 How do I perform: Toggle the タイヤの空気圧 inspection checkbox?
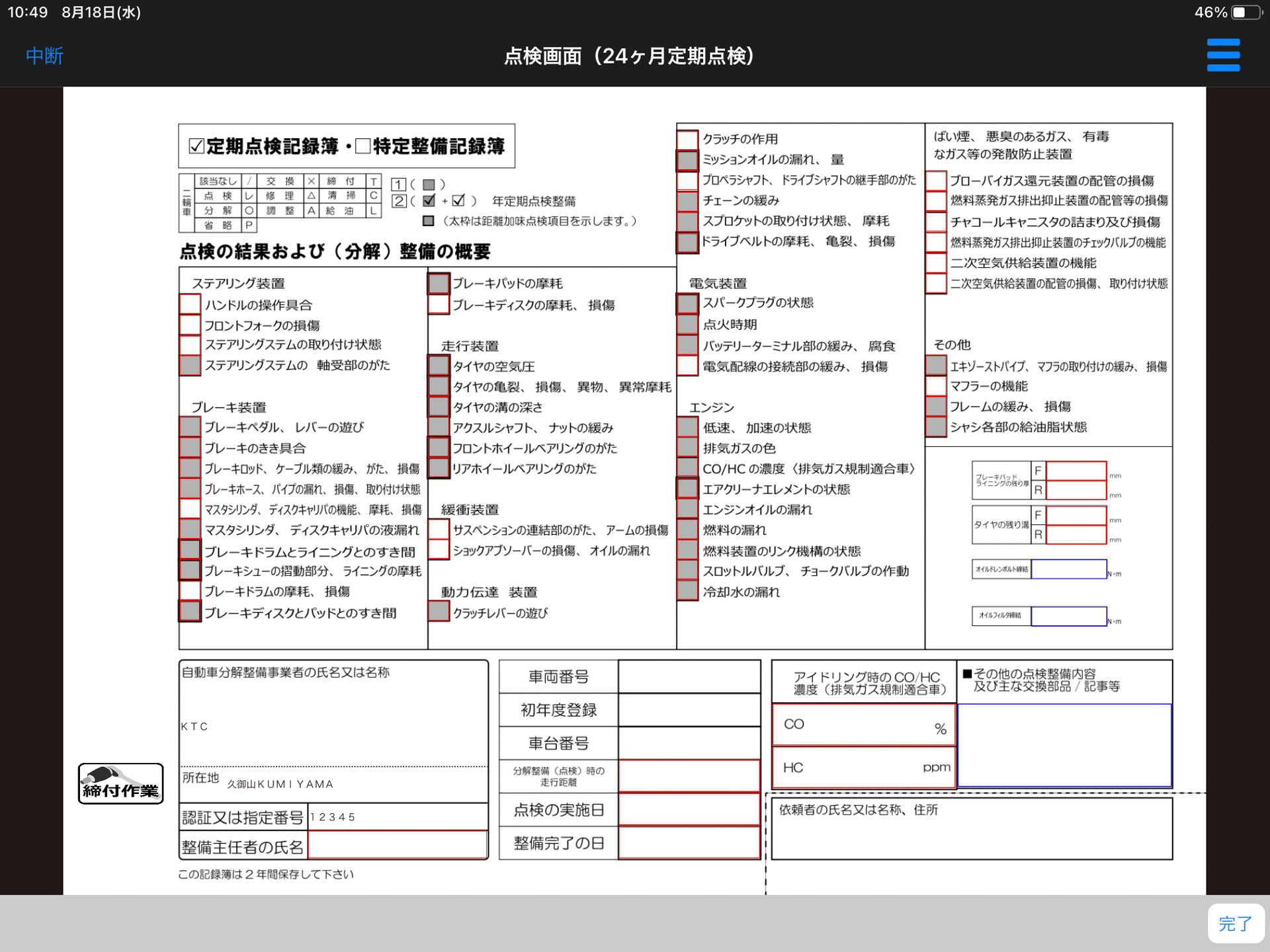[439, 366]
